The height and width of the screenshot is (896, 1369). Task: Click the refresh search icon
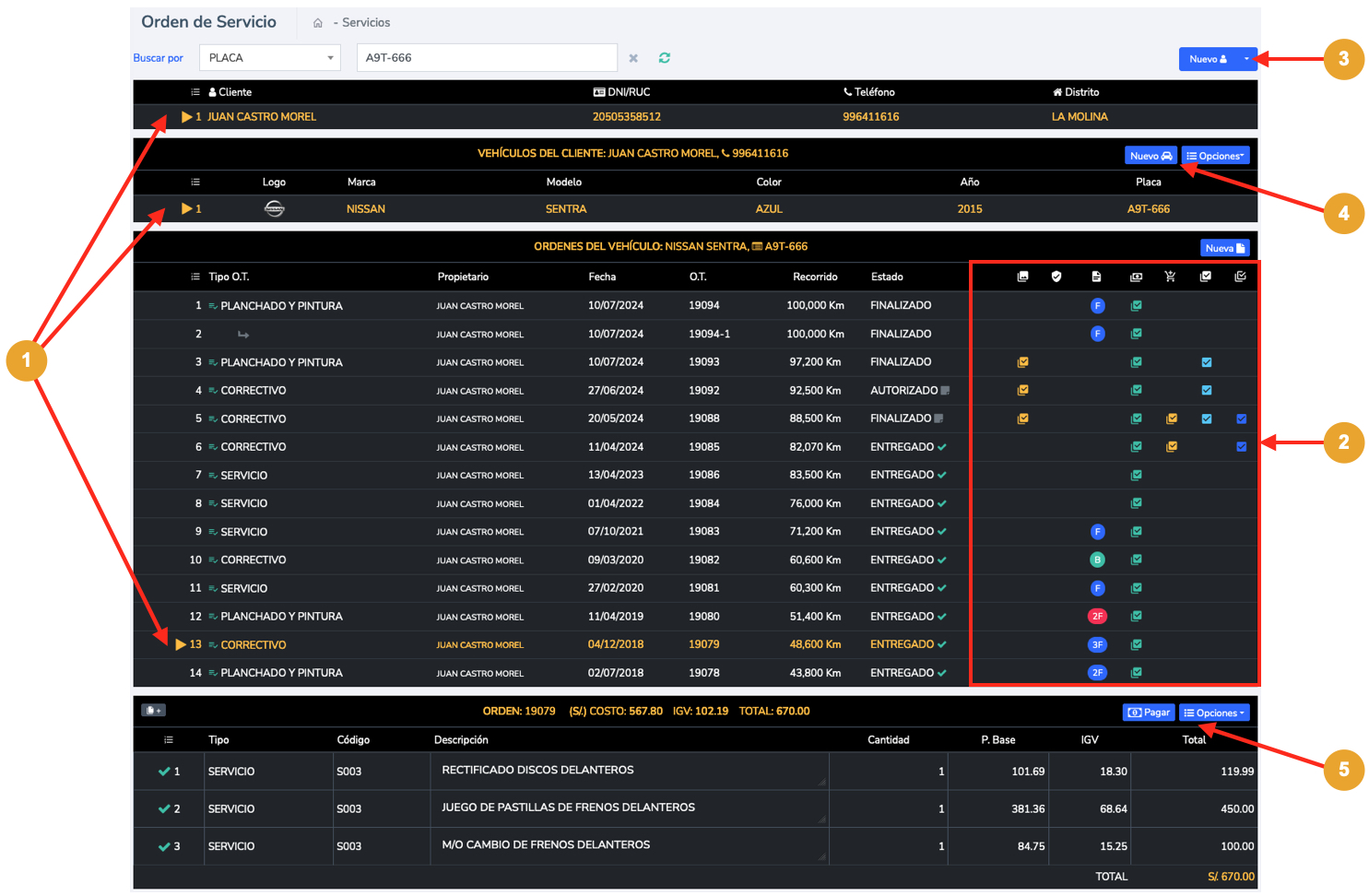coord(664,58)
